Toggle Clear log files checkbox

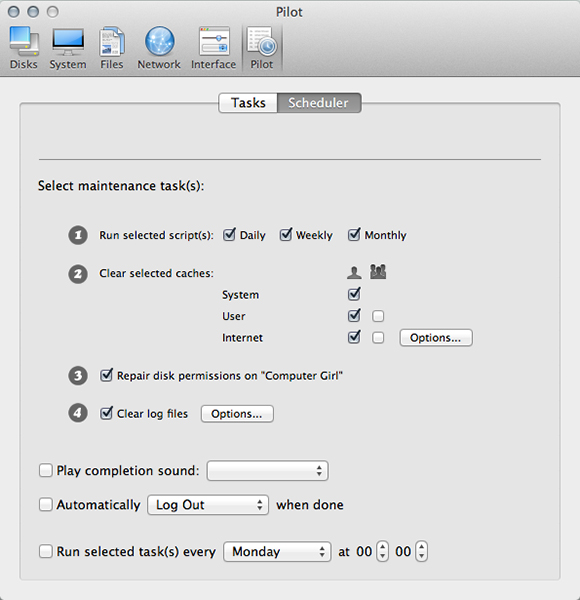(x=106, y=413)
